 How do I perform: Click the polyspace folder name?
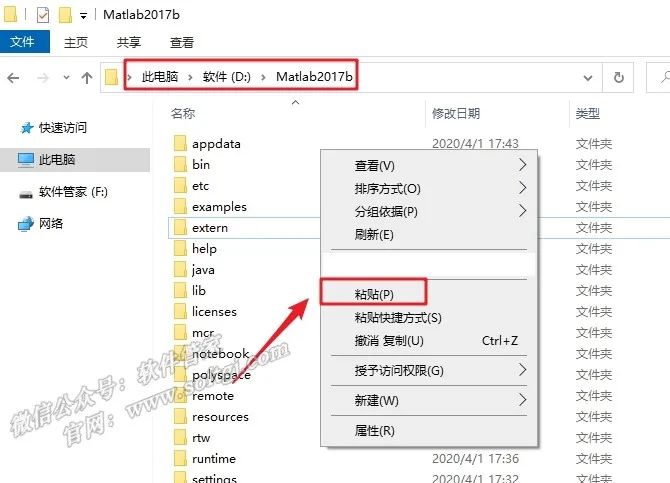221,375
